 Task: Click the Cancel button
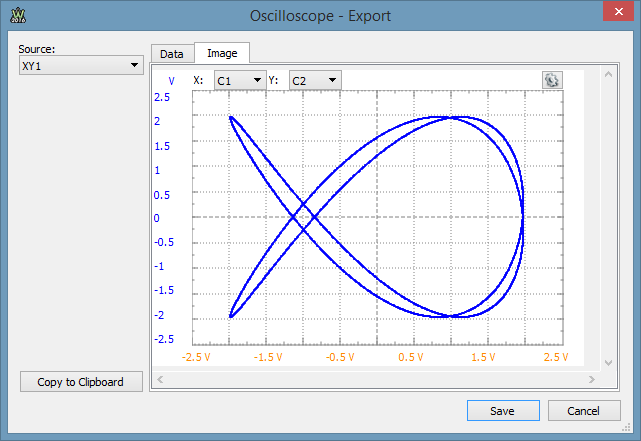tap(583, 410)
